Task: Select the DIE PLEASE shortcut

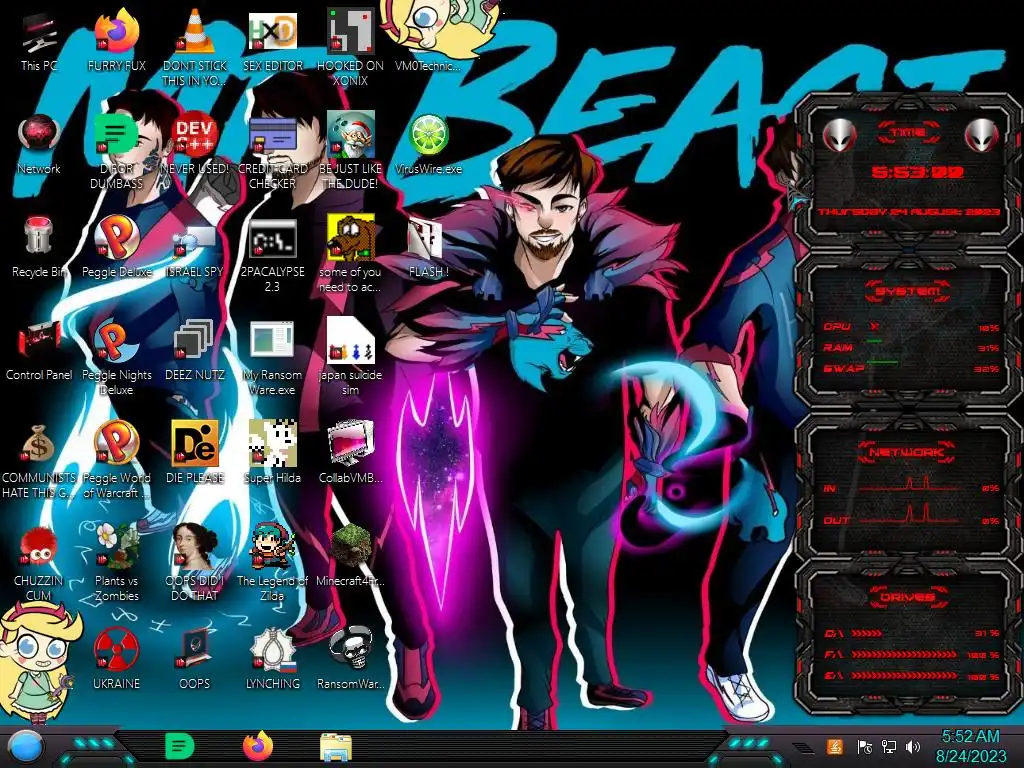Action: [195, 453]
